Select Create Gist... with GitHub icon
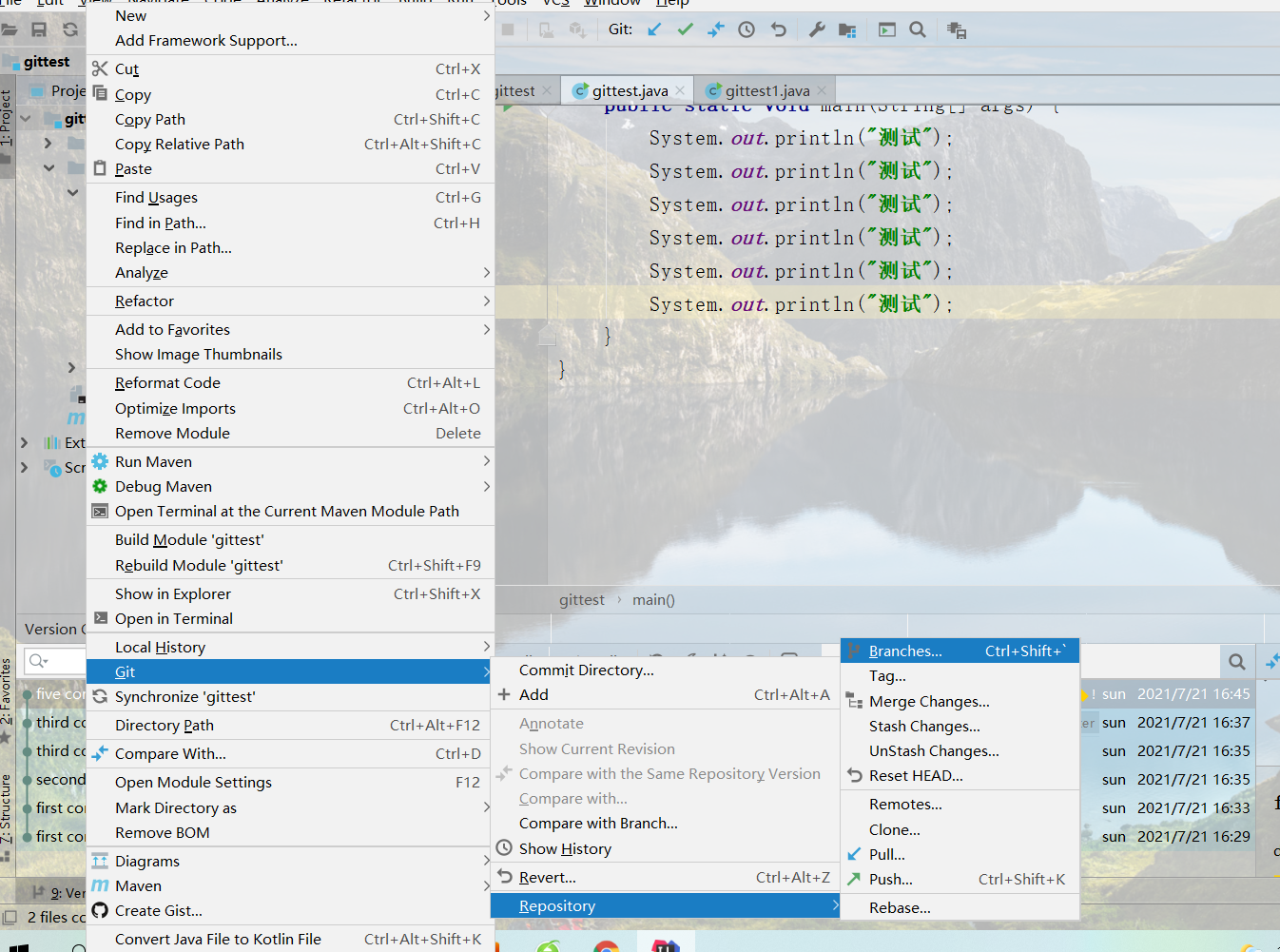The width and height of the screenshot is (1280, 952). (290, 910)
